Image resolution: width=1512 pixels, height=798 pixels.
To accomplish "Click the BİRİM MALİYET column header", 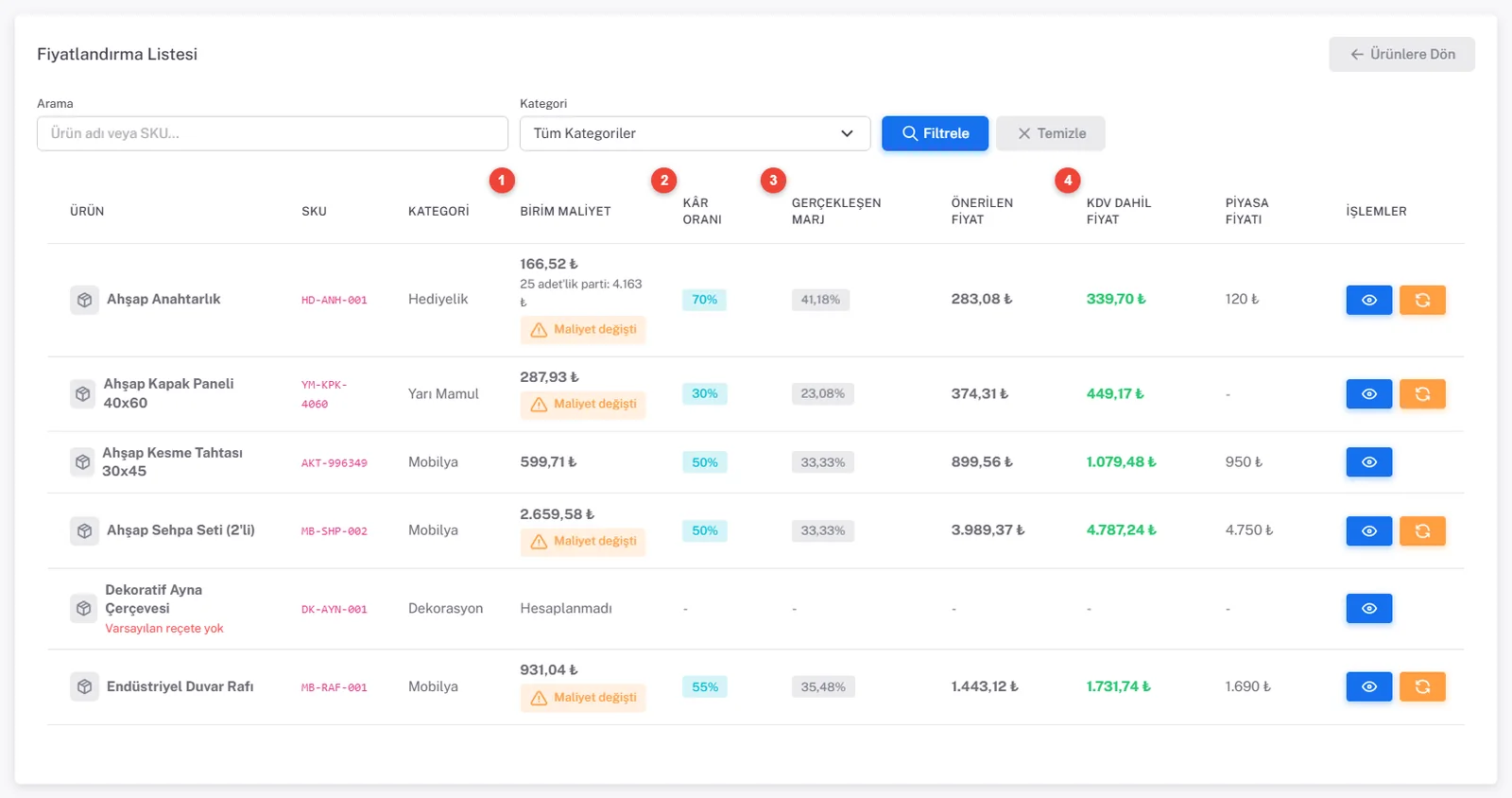I will click(x=565, y=212).
